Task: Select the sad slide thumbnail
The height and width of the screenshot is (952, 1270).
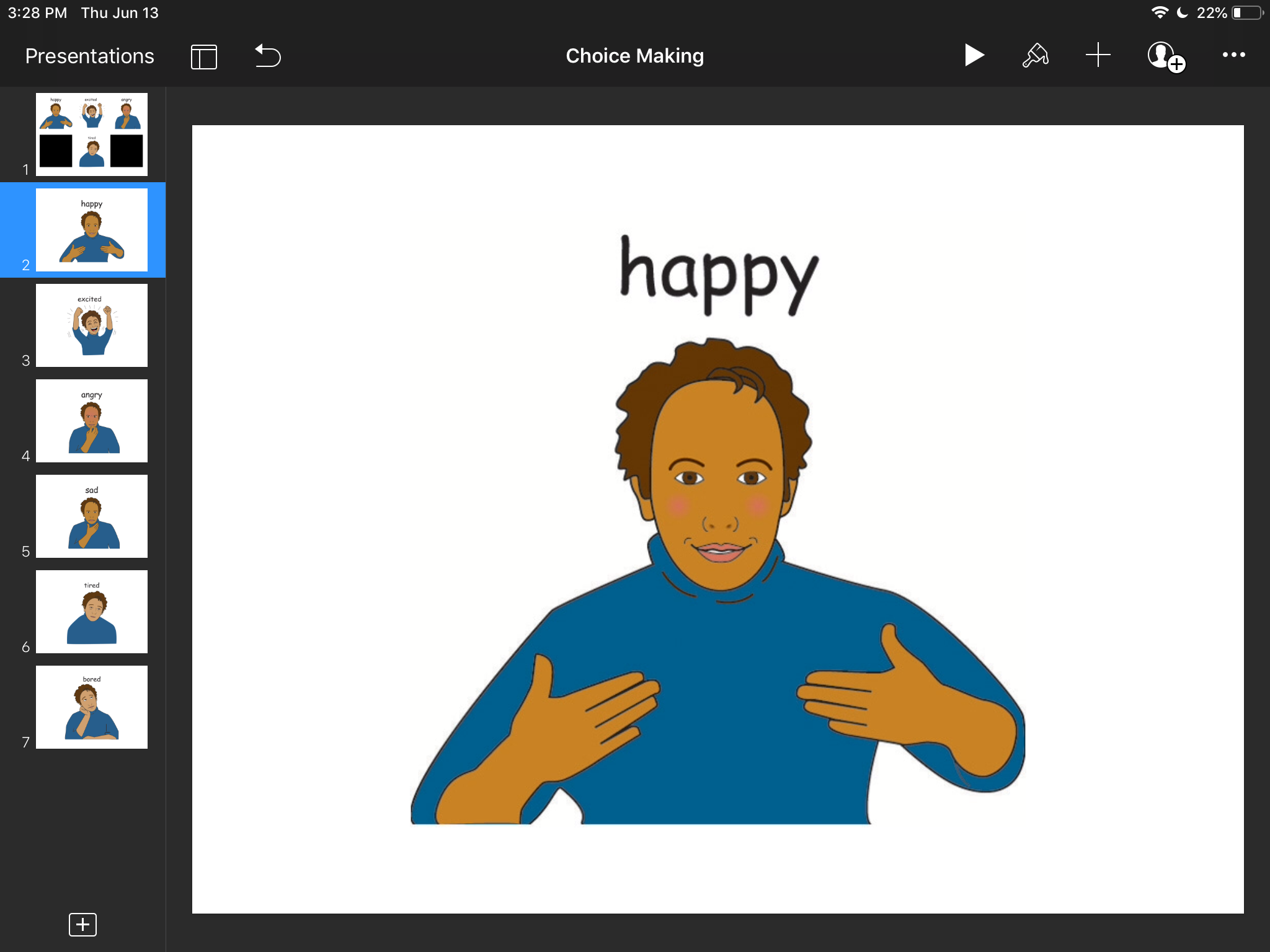Action: 92,516
